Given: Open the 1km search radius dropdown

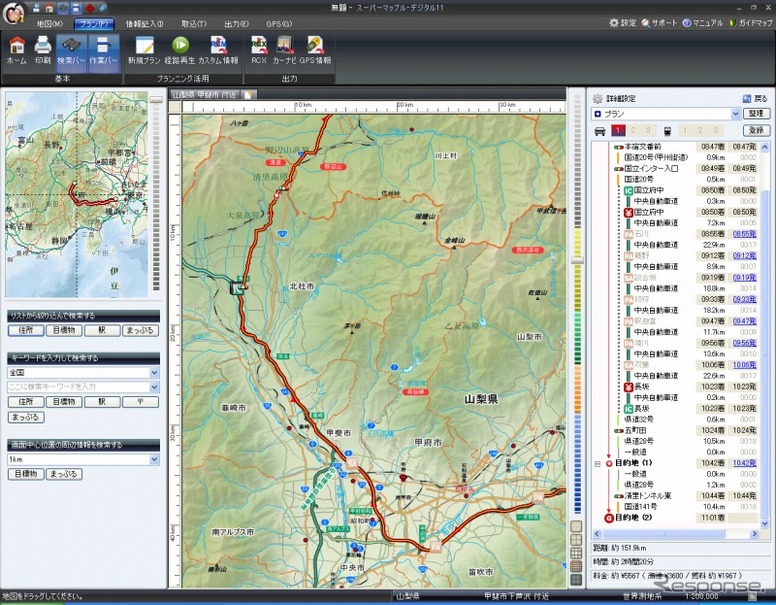Looking at the screenshot, I should [154, 459].
